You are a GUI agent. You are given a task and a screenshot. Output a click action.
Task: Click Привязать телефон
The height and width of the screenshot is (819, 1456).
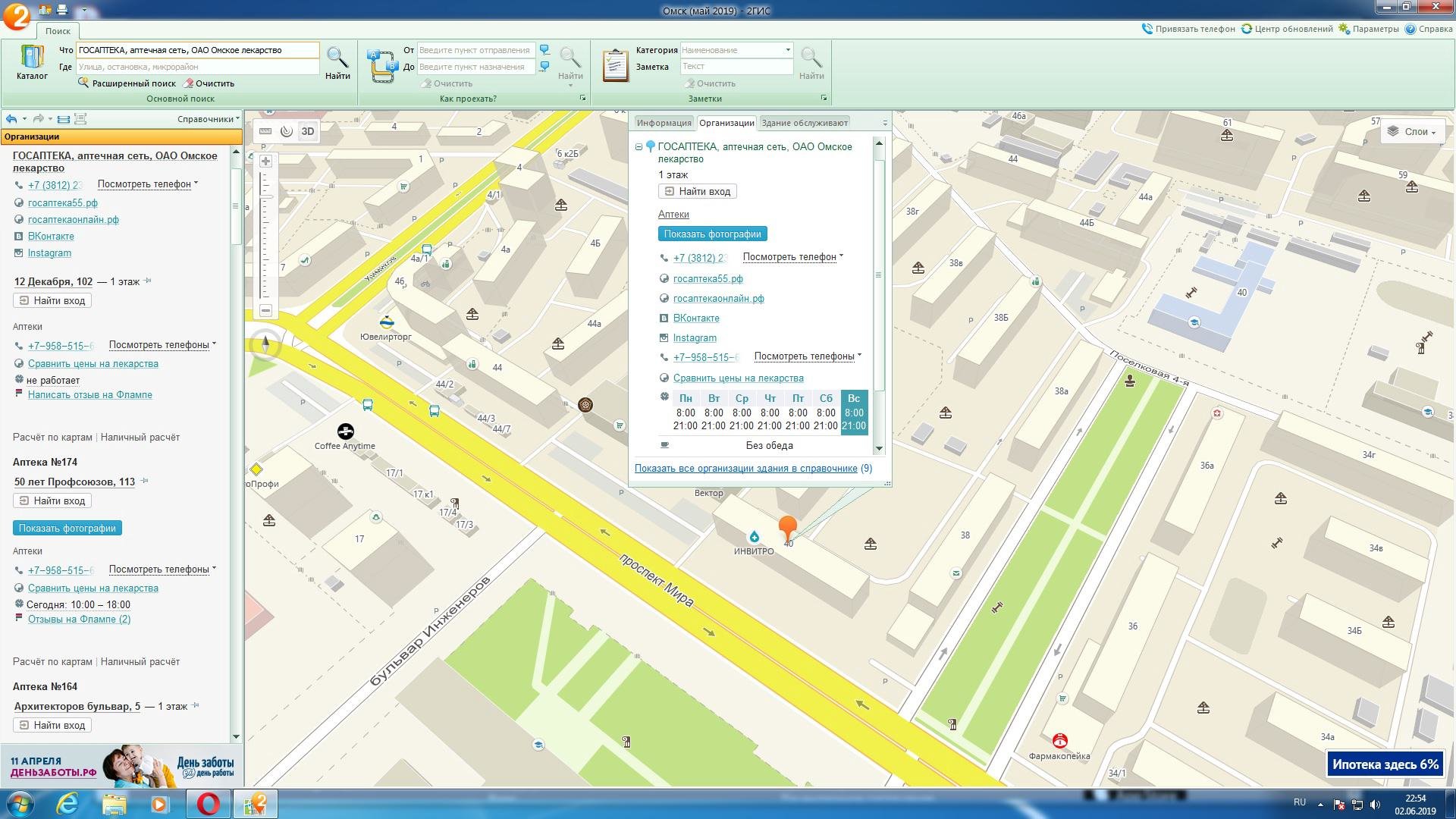click(1188, 29)
